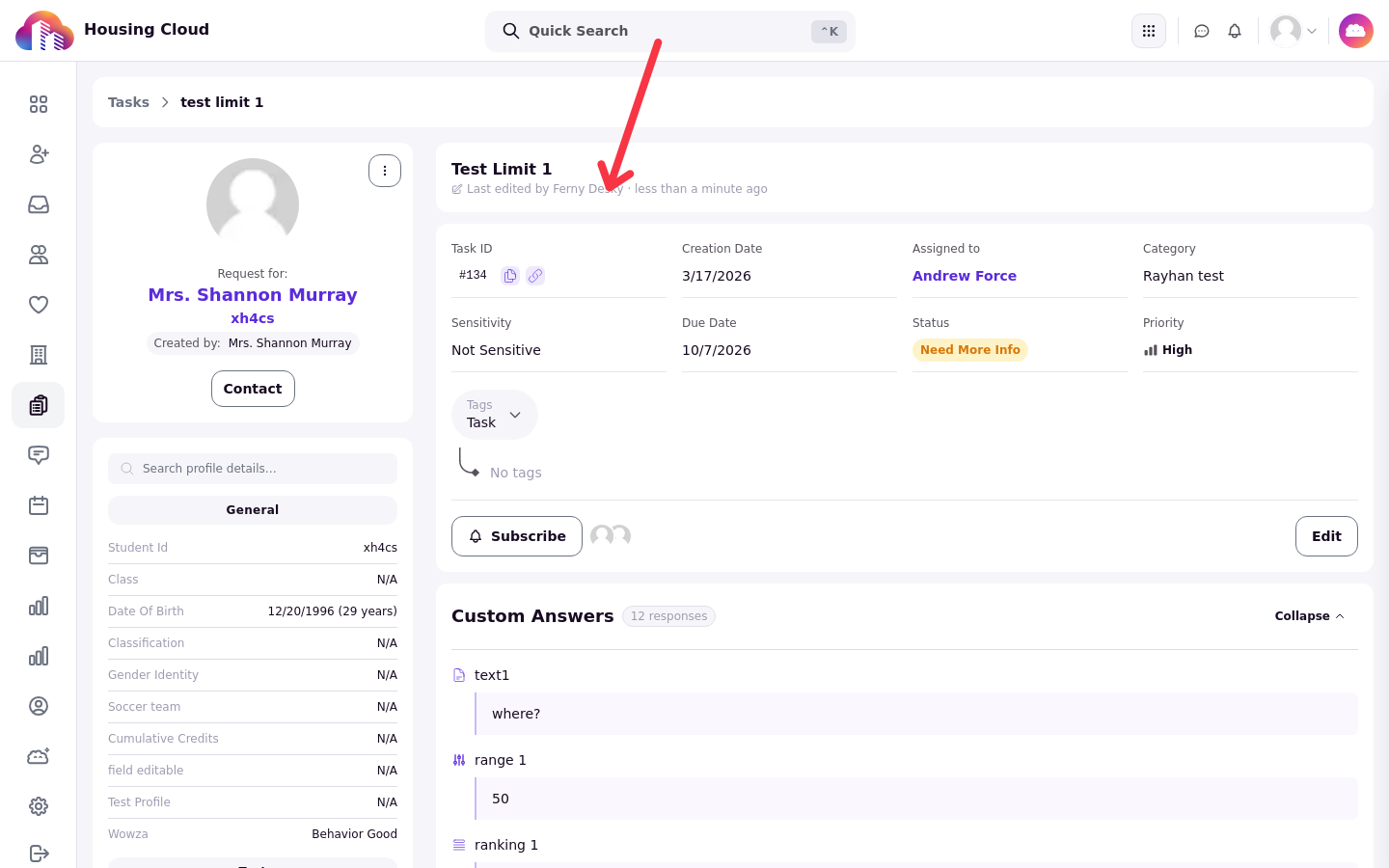This screenshot has height=868, width=1389.
Task: Click the add user sidebar icon
Action: pyautogui.click(x=39, y=154)
